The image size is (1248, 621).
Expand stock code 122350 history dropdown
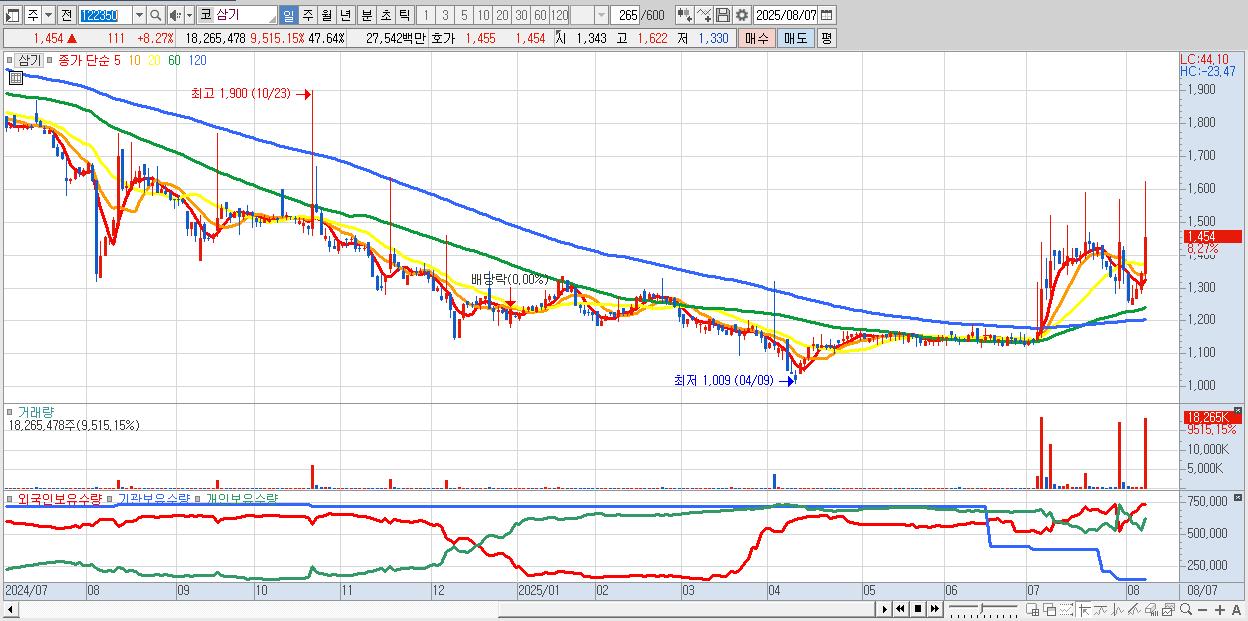point(139,15)
